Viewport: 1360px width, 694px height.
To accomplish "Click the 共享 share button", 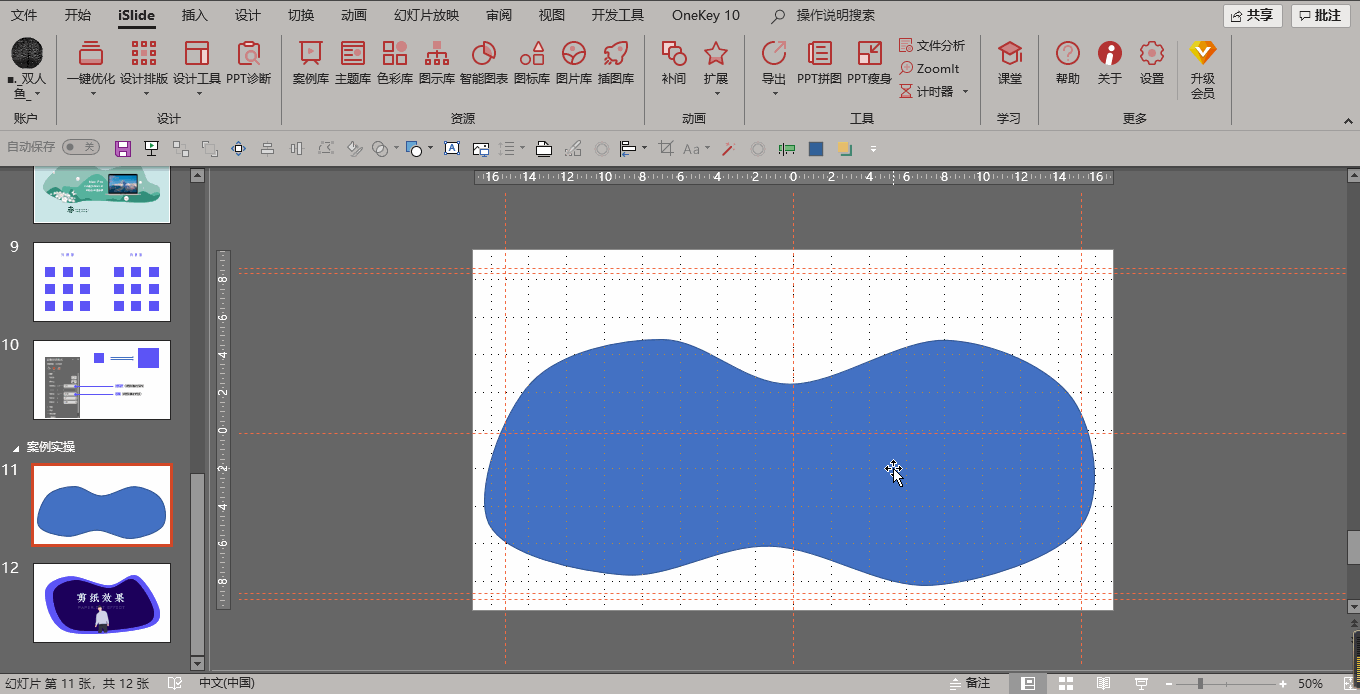I will pyautogui.click(x=1251, y=15).
